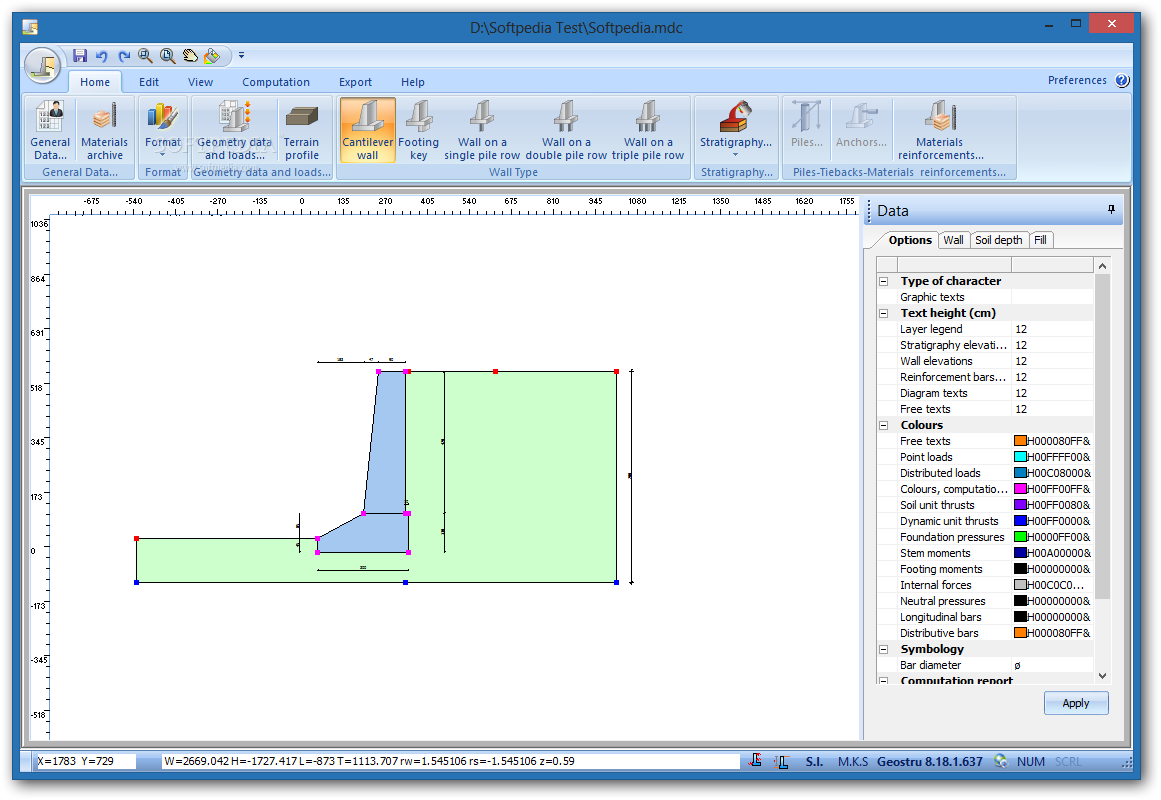The width and height of the screenshot is (1161, 800).
Task: Select M.K.S units in status bar
Action: 853,761
